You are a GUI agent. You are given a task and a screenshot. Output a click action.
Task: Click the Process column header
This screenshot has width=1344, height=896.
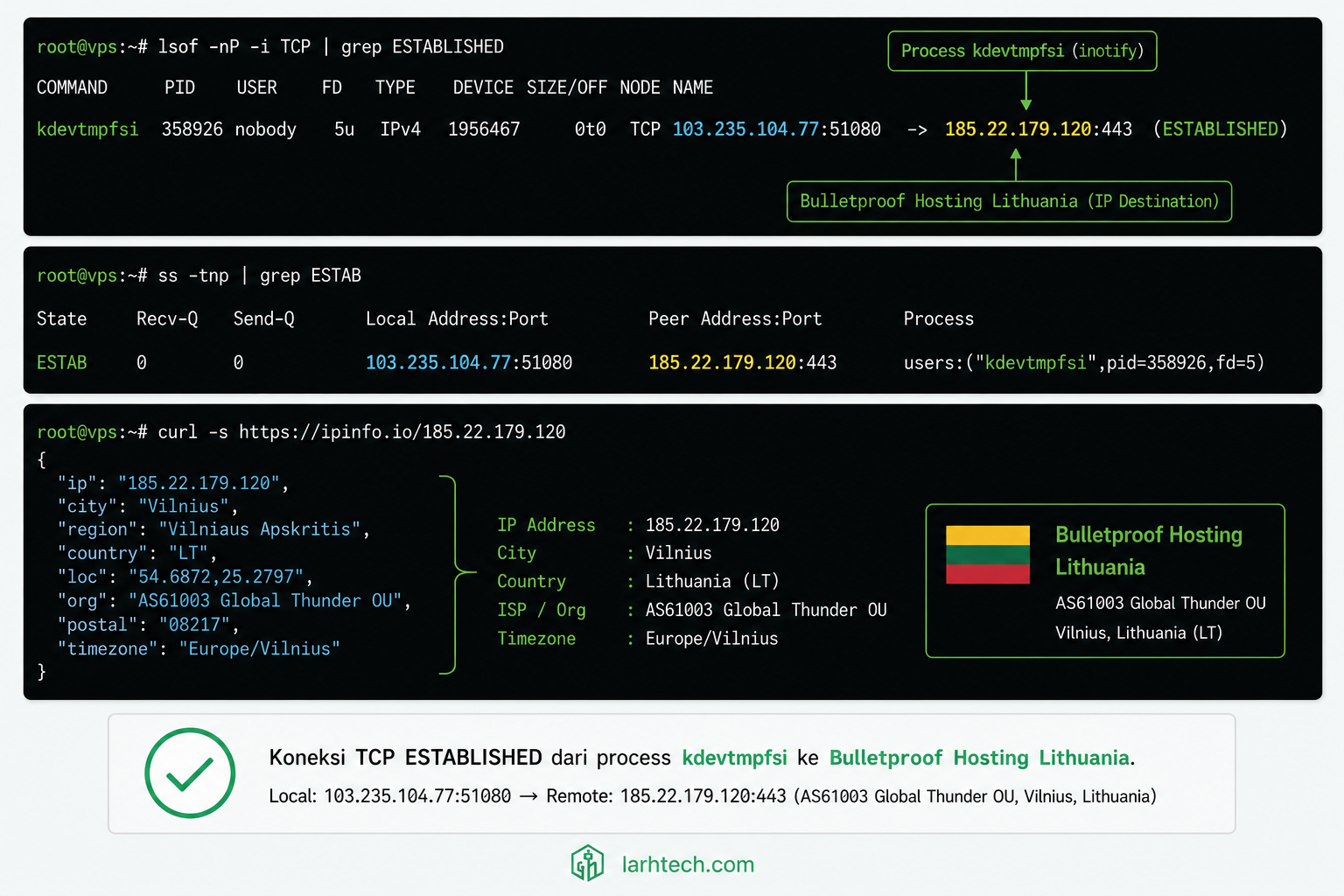pos(939,318)
